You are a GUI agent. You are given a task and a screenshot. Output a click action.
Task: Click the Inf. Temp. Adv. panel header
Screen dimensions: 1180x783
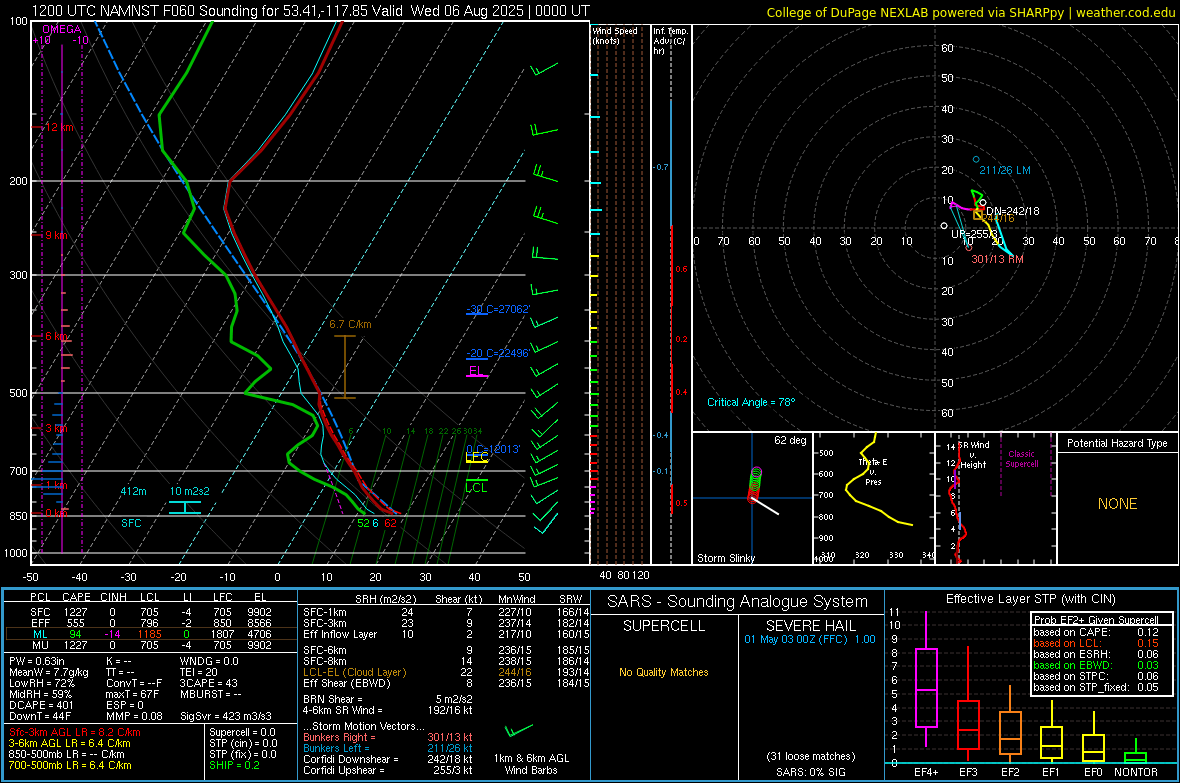[670, 41]
